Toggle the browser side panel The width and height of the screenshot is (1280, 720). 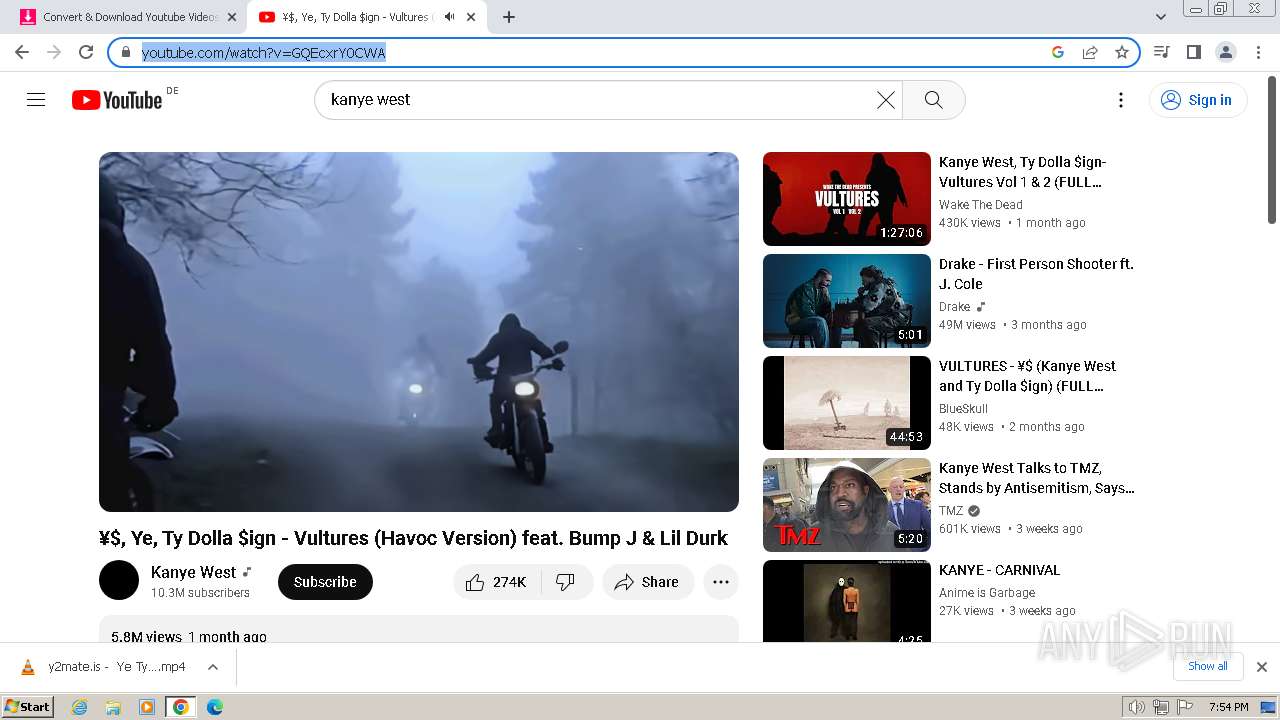(1193, 52)
